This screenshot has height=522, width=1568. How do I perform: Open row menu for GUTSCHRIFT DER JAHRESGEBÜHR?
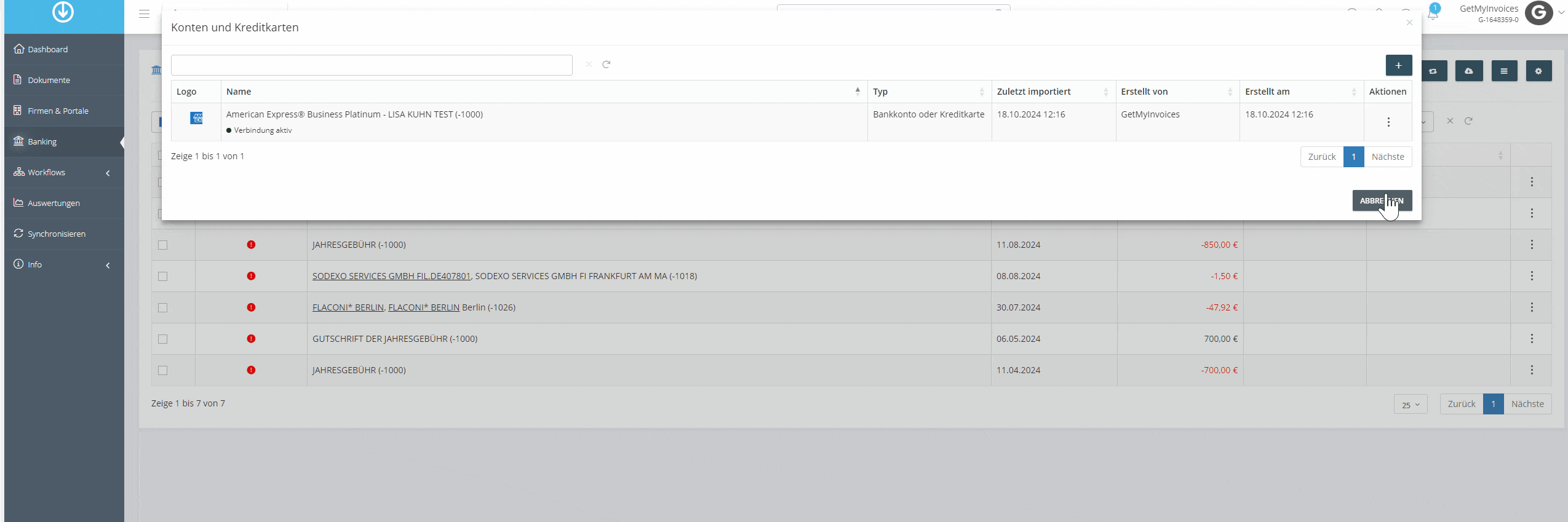point(1532,339)
